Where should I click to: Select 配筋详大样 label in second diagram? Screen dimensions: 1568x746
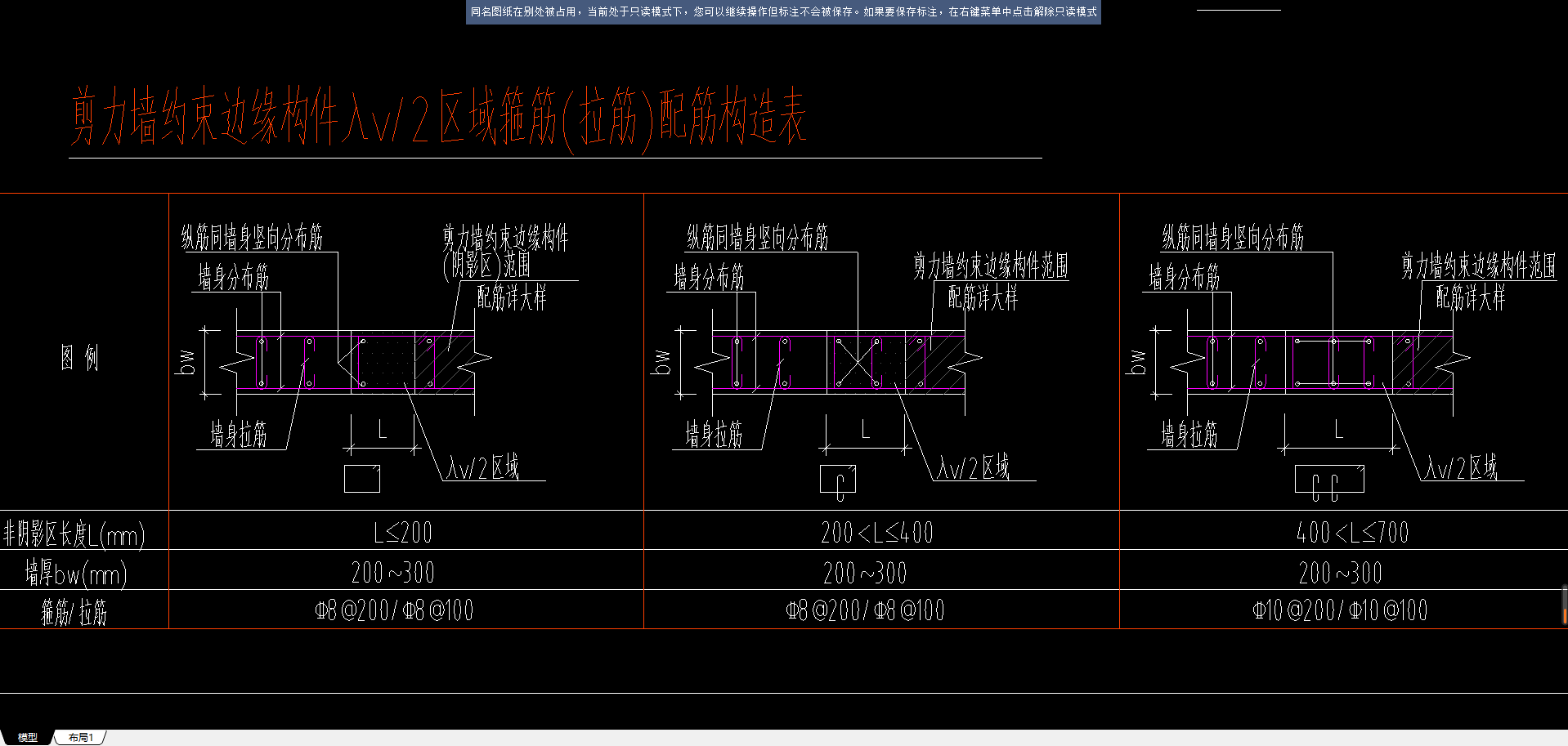[x=983, y=297]
